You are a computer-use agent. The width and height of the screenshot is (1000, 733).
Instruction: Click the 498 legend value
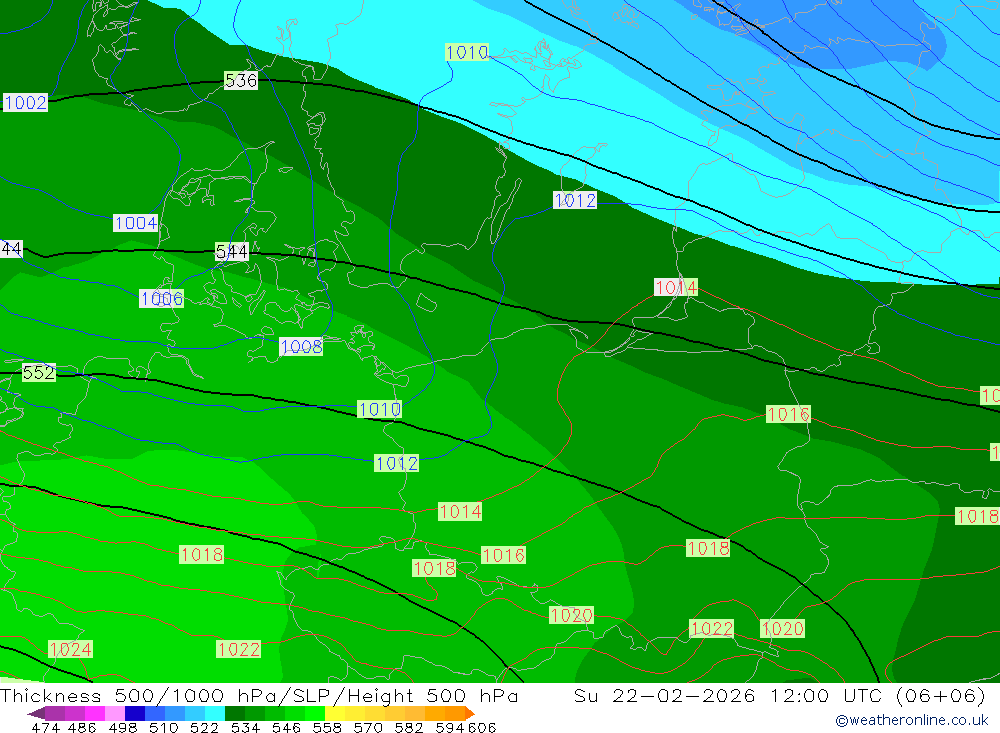pyautogui.click(x=123, y=728)
